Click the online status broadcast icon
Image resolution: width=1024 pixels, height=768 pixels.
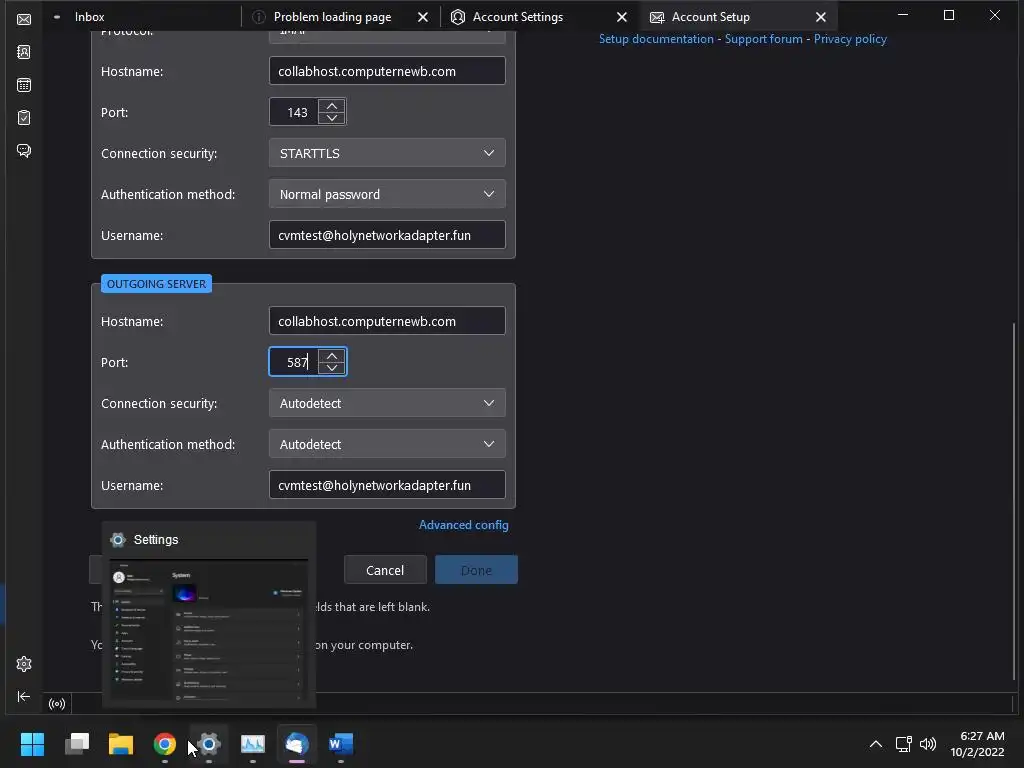tap(57, 703)
